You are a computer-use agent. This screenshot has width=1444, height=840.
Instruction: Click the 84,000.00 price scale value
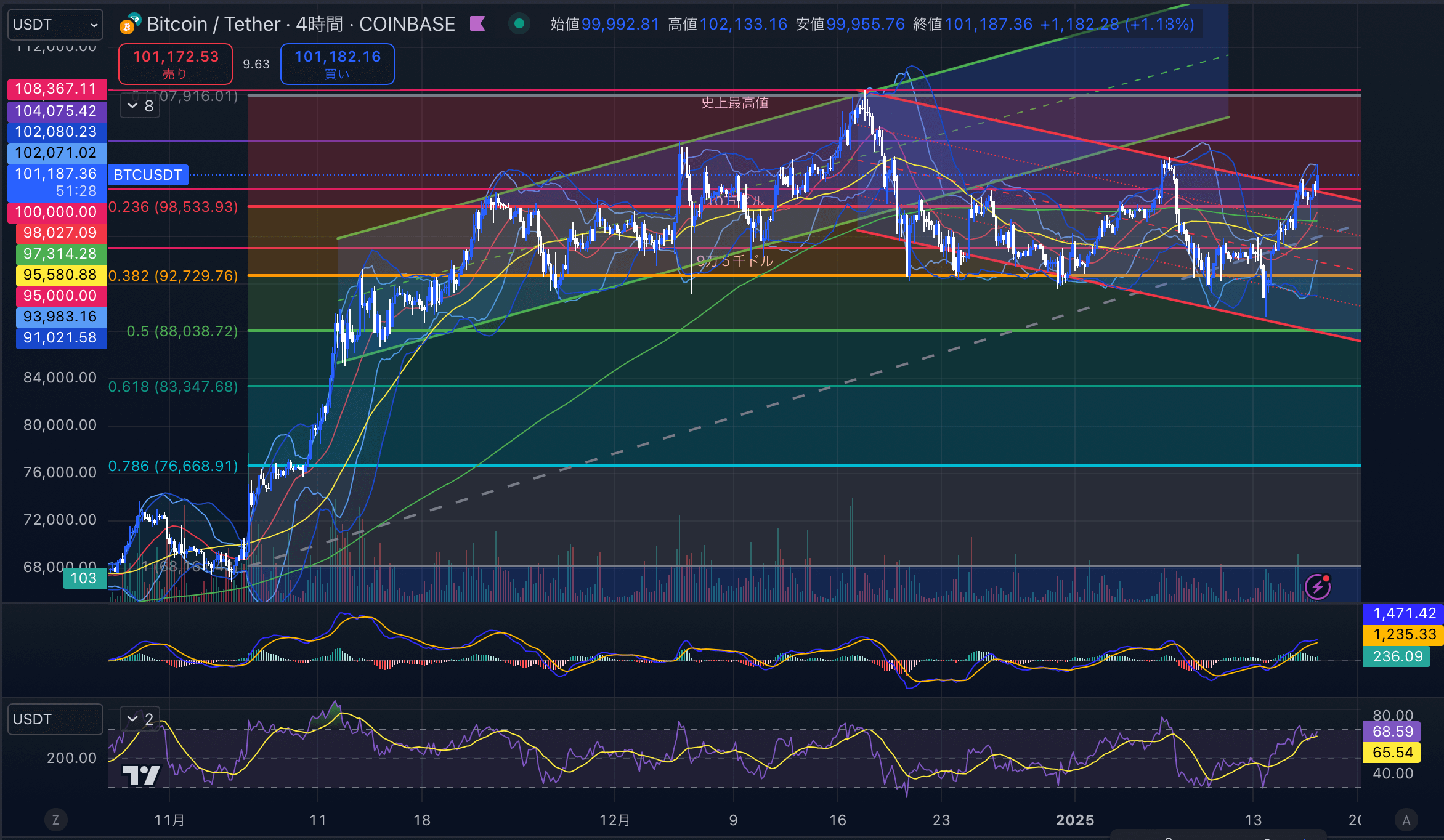pyautogui.click(x=60, y=378)
